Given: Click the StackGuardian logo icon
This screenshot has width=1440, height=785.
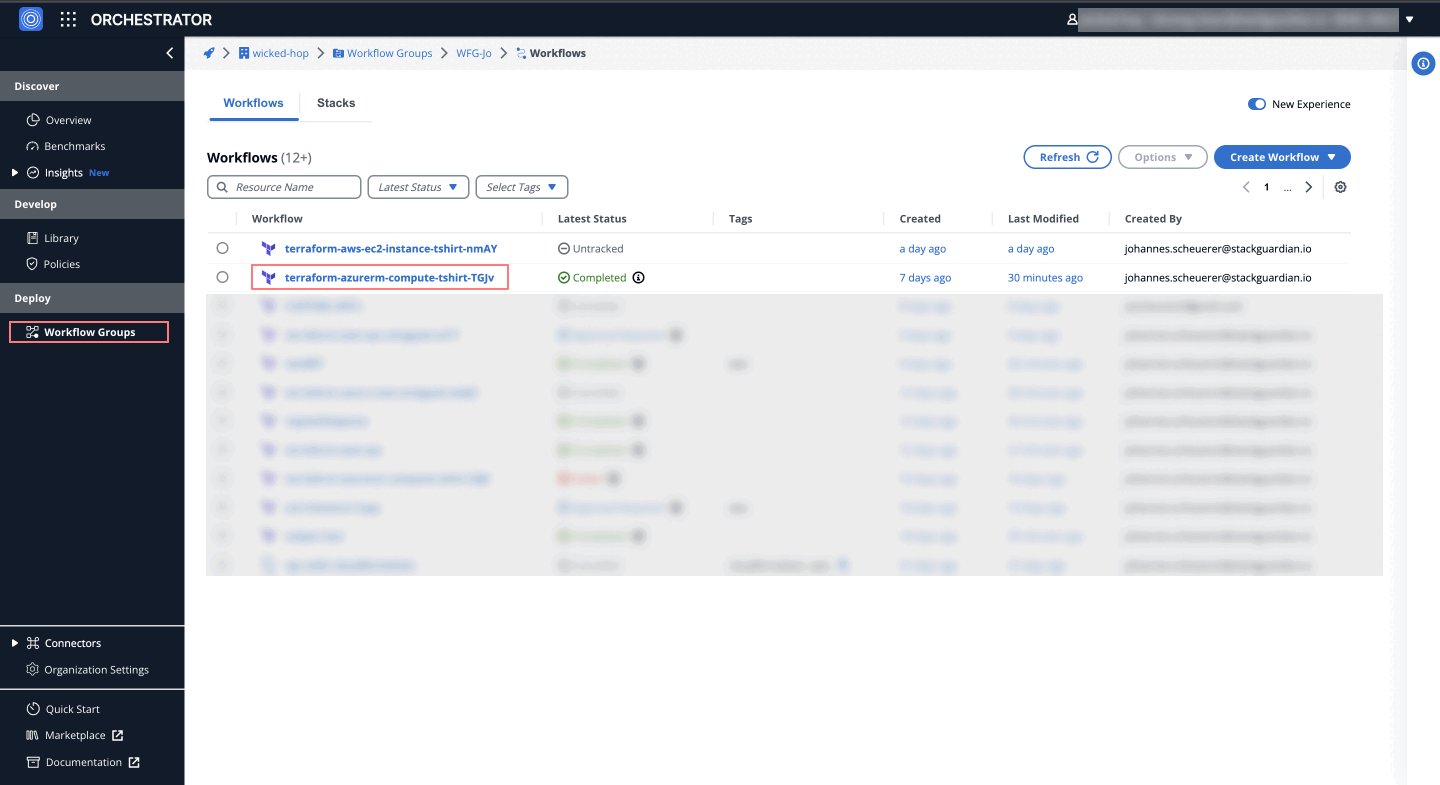Looking at the screenshot, I should tap(31, 19).
